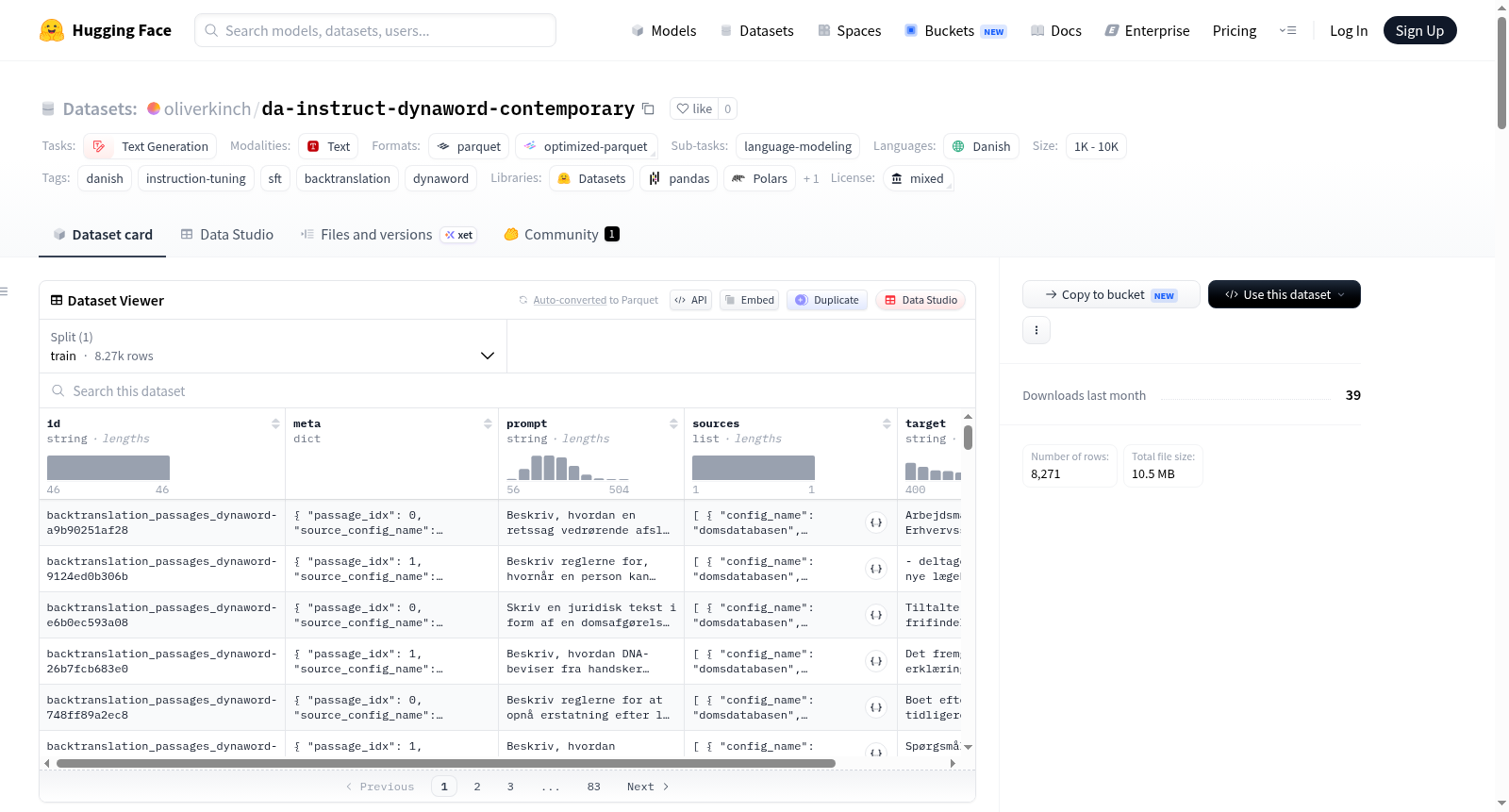This screenshot has width=1509, height=812.
Task: Click the main search models input field
Action: tap(375, 30)
